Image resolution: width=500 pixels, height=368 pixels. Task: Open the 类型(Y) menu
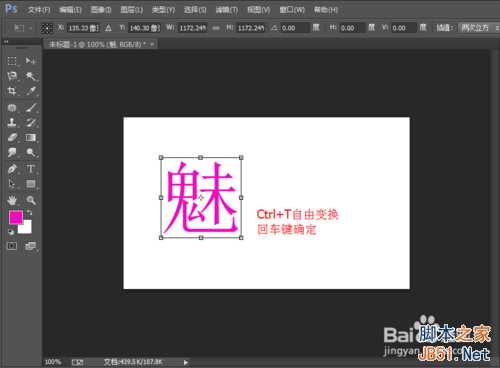click(163, 10)
